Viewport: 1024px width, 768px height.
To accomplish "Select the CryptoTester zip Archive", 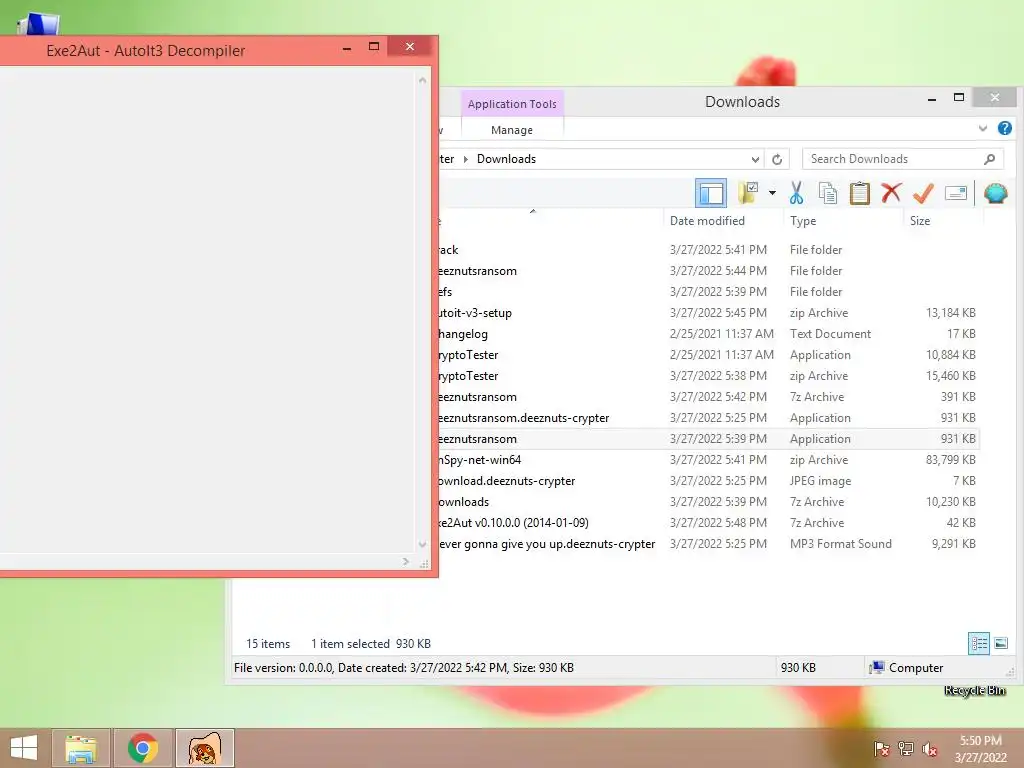I will pos(709,376).
